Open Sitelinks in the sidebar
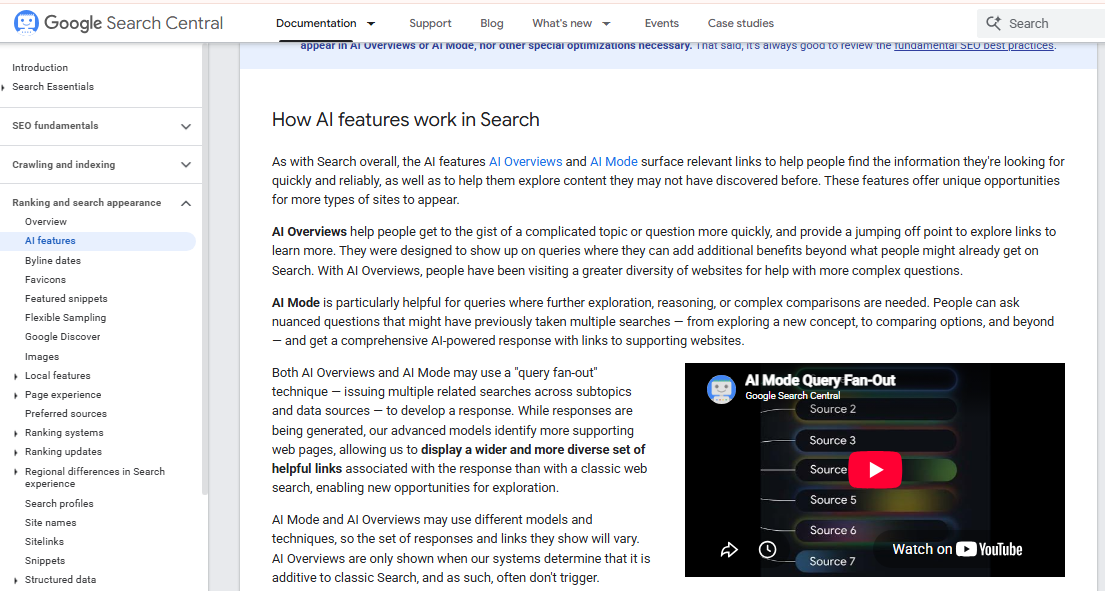The width and height of the screenshot is (1105, 591). click(44, 542)
